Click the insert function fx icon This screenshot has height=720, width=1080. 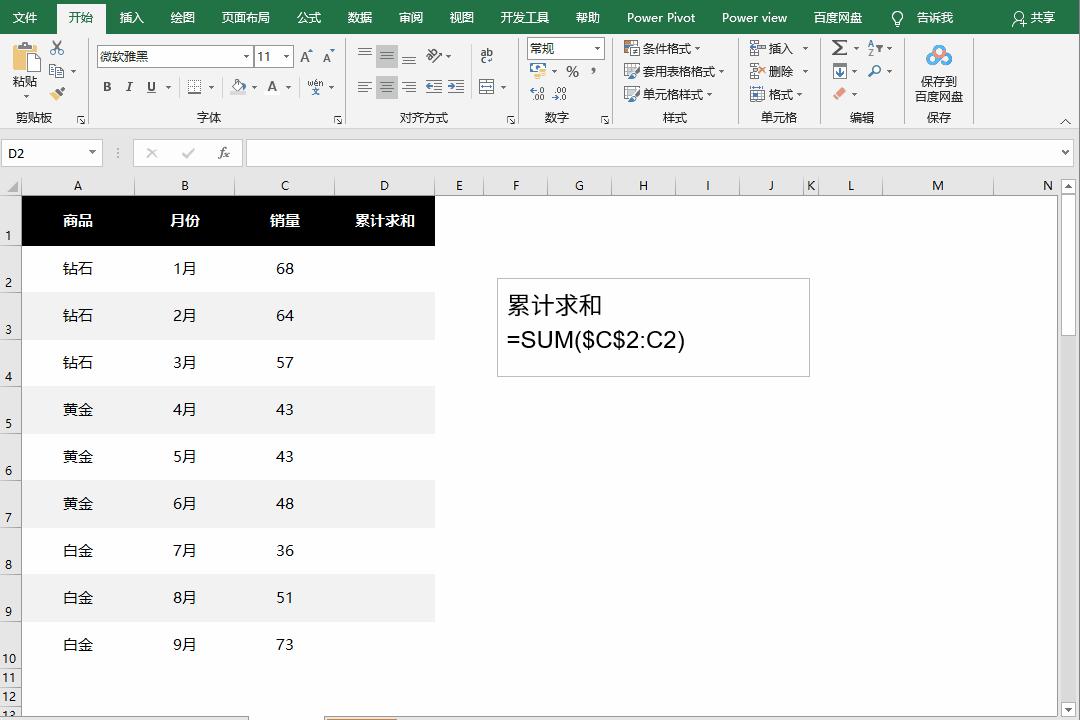pos(224,153)
